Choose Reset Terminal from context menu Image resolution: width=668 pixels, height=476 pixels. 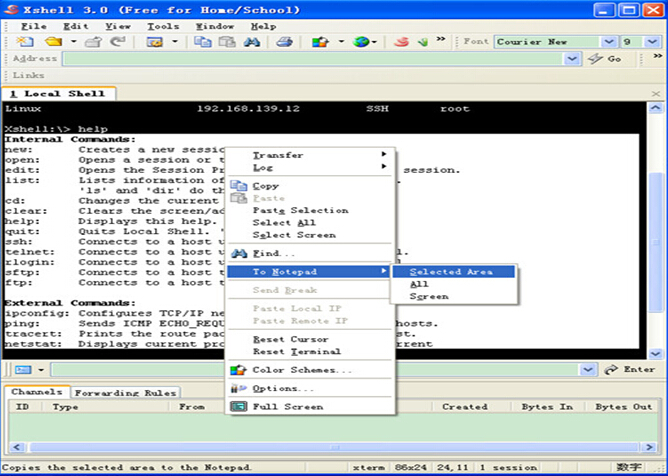click(311, 352)
